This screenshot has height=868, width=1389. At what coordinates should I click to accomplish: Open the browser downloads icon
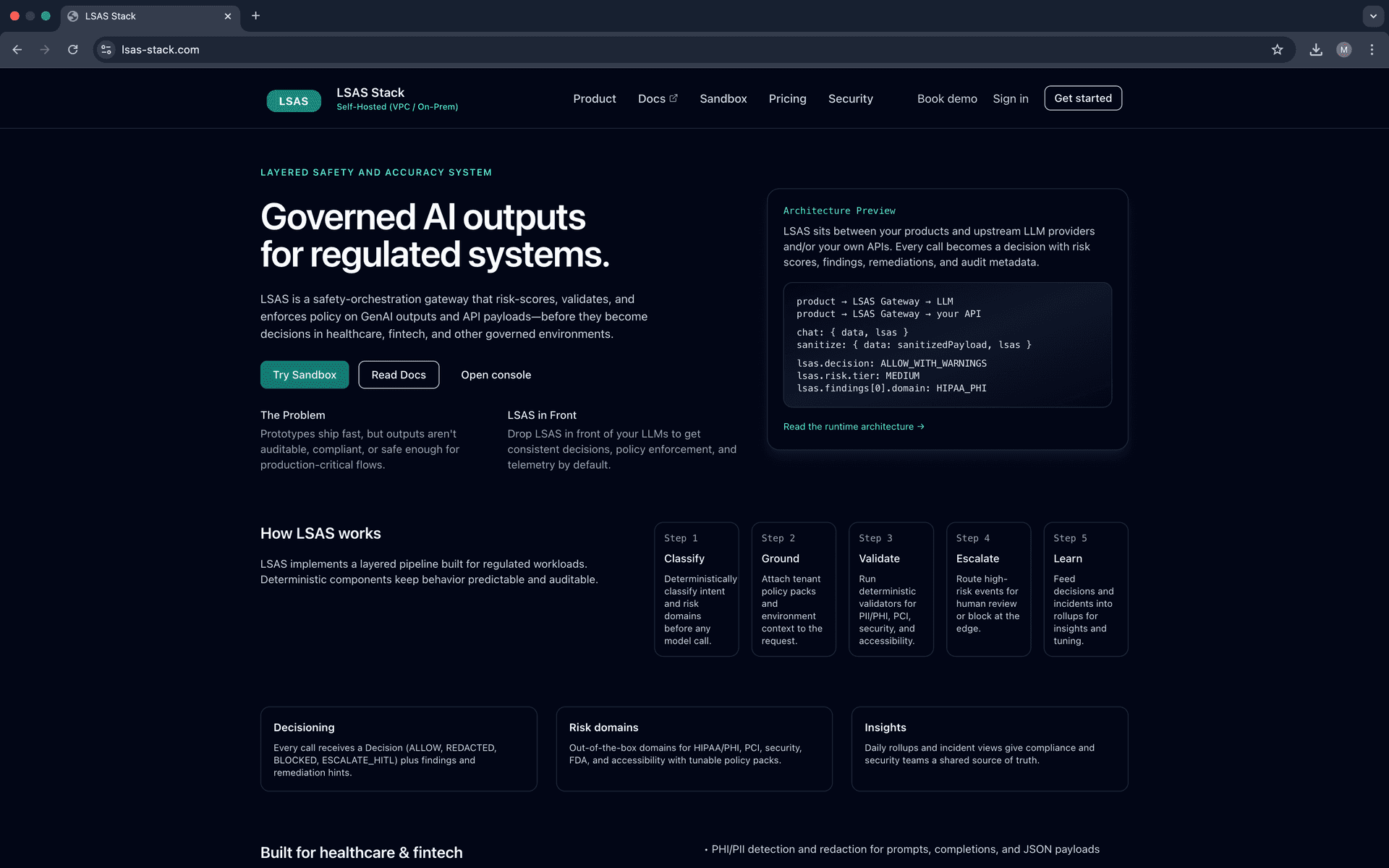pos(1317,49)
